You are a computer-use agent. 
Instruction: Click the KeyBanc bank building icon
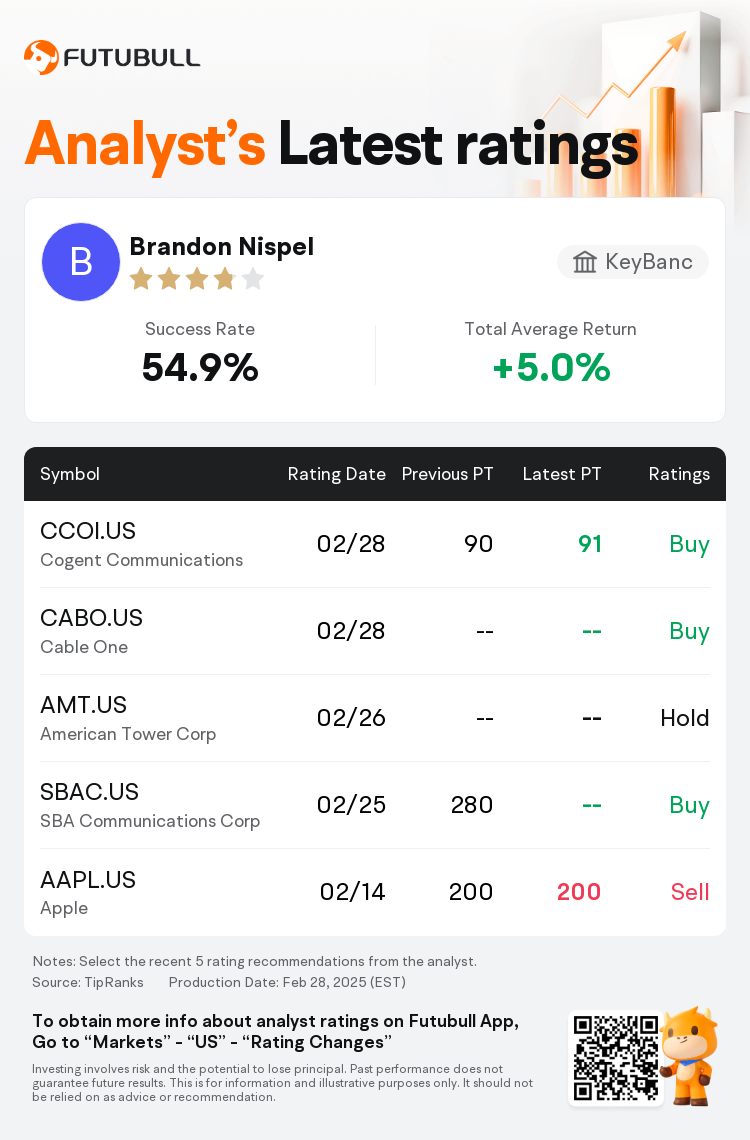click(584, 262)
